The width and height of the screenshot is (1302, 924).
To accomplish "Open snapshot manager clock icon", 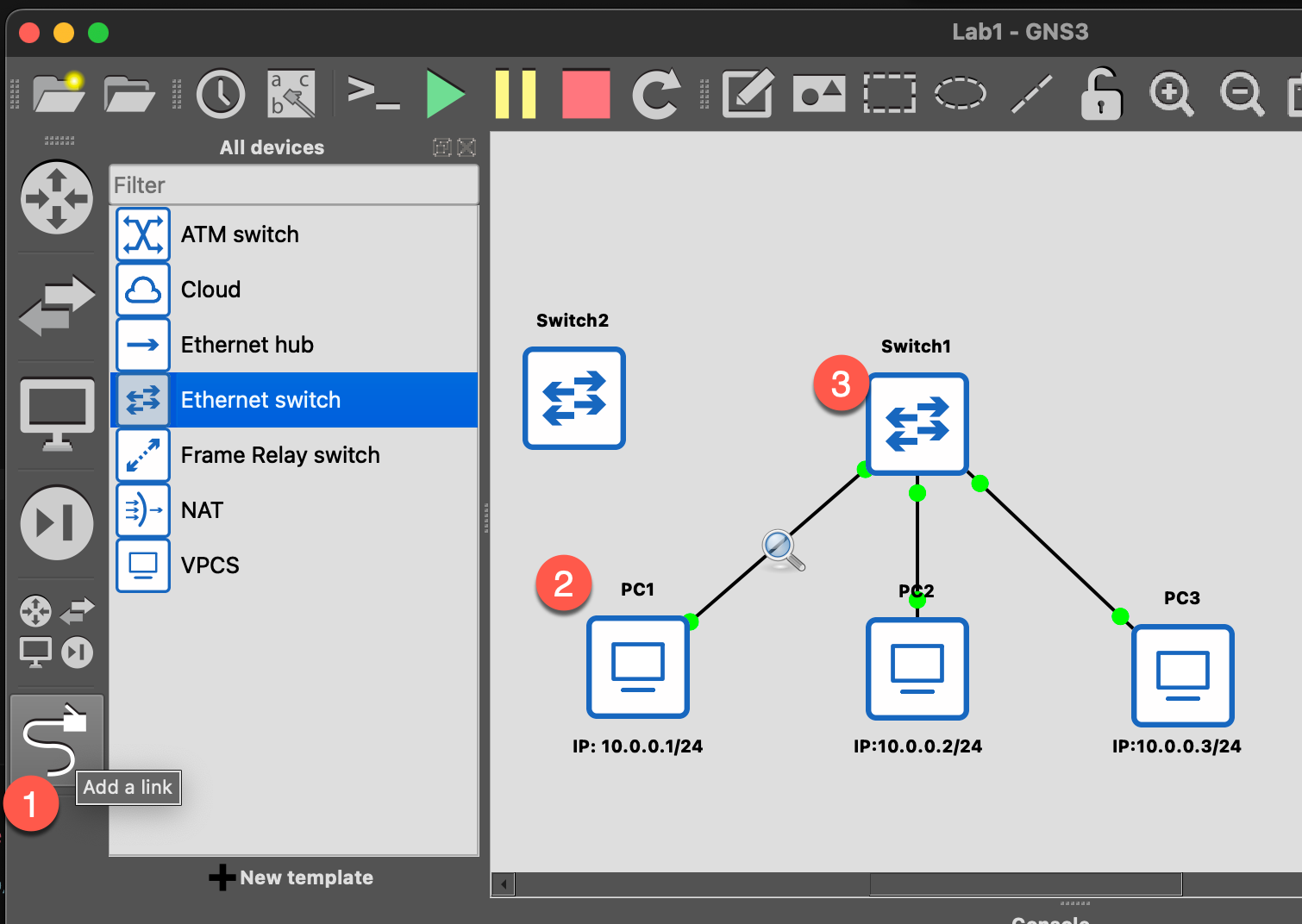I will click(x=221, y=94).
